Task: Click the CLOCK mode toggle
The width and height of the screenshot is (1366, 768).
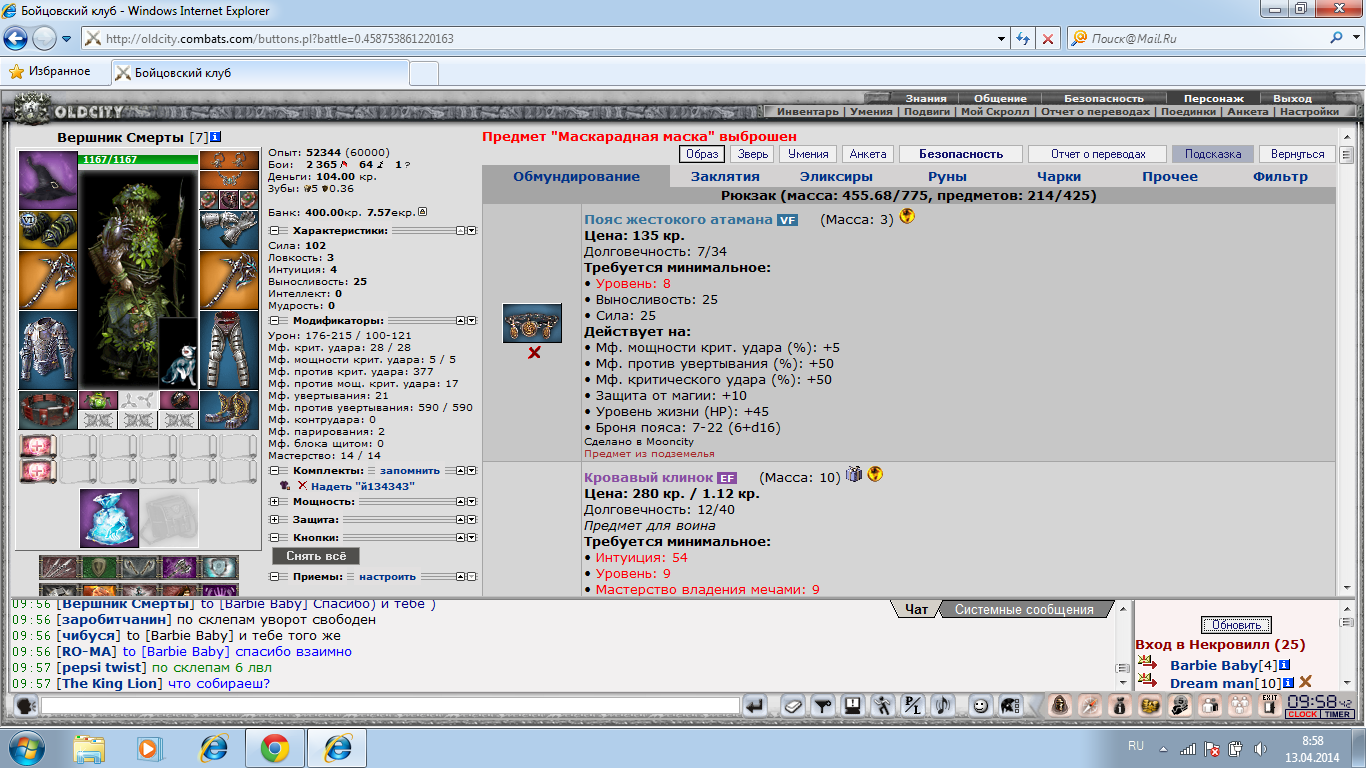Action: 1303,714
